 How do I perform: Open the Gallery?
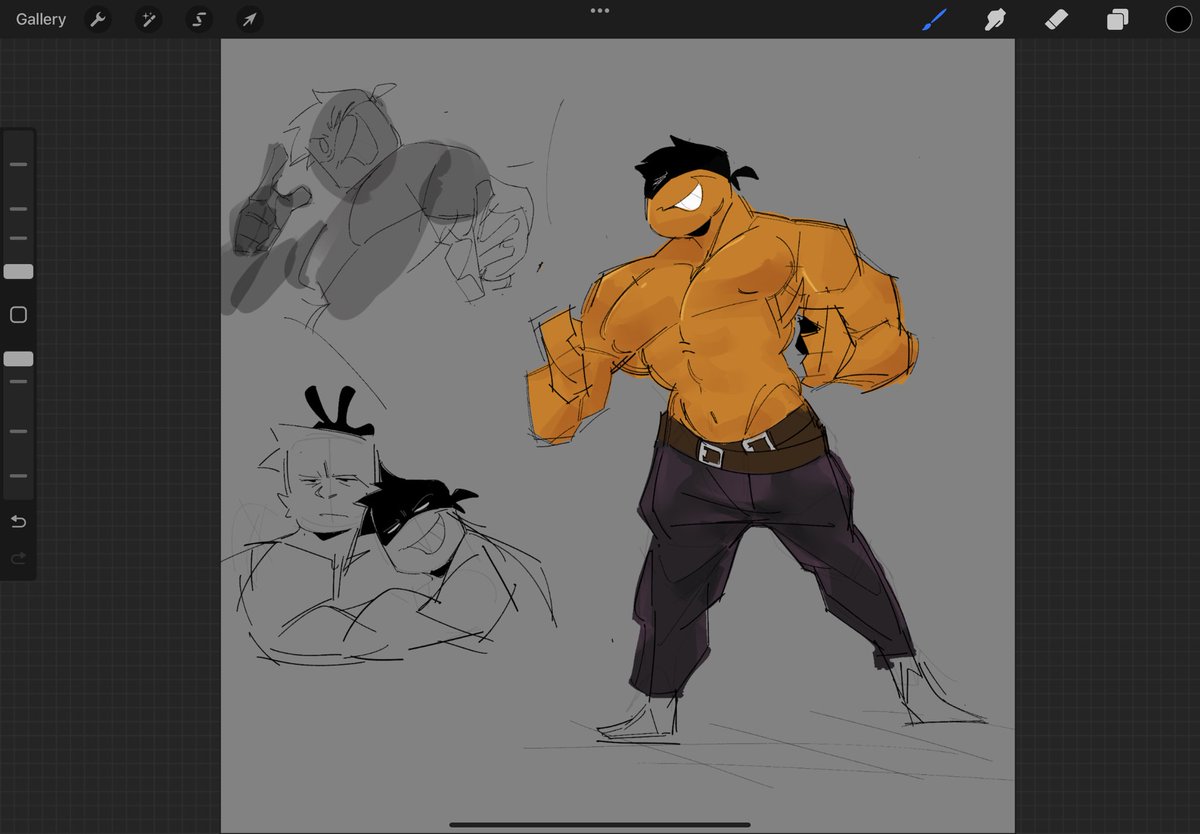pos(41,19)
